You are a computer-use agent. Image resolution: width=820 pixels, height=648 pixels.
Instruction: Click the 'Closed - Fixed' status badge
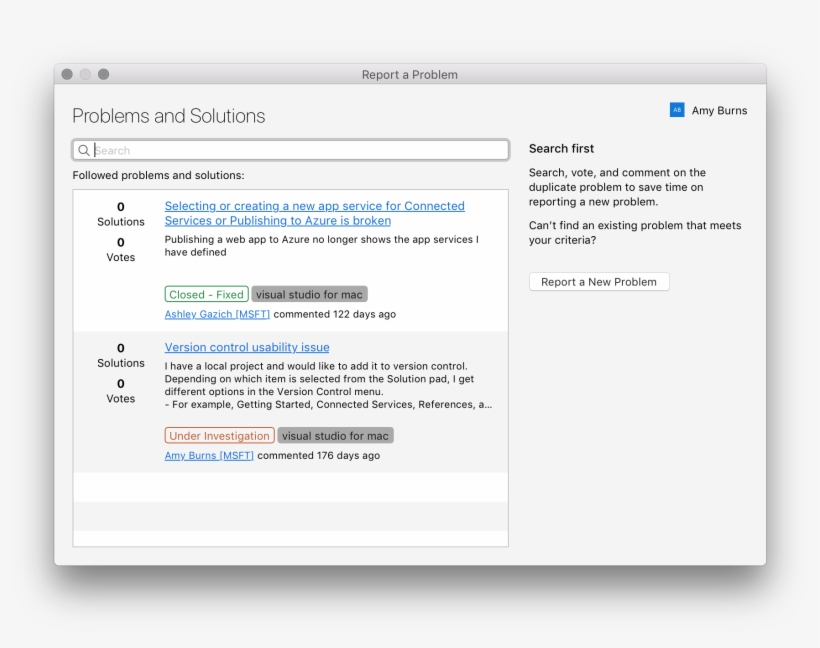(x=206, y=294)
